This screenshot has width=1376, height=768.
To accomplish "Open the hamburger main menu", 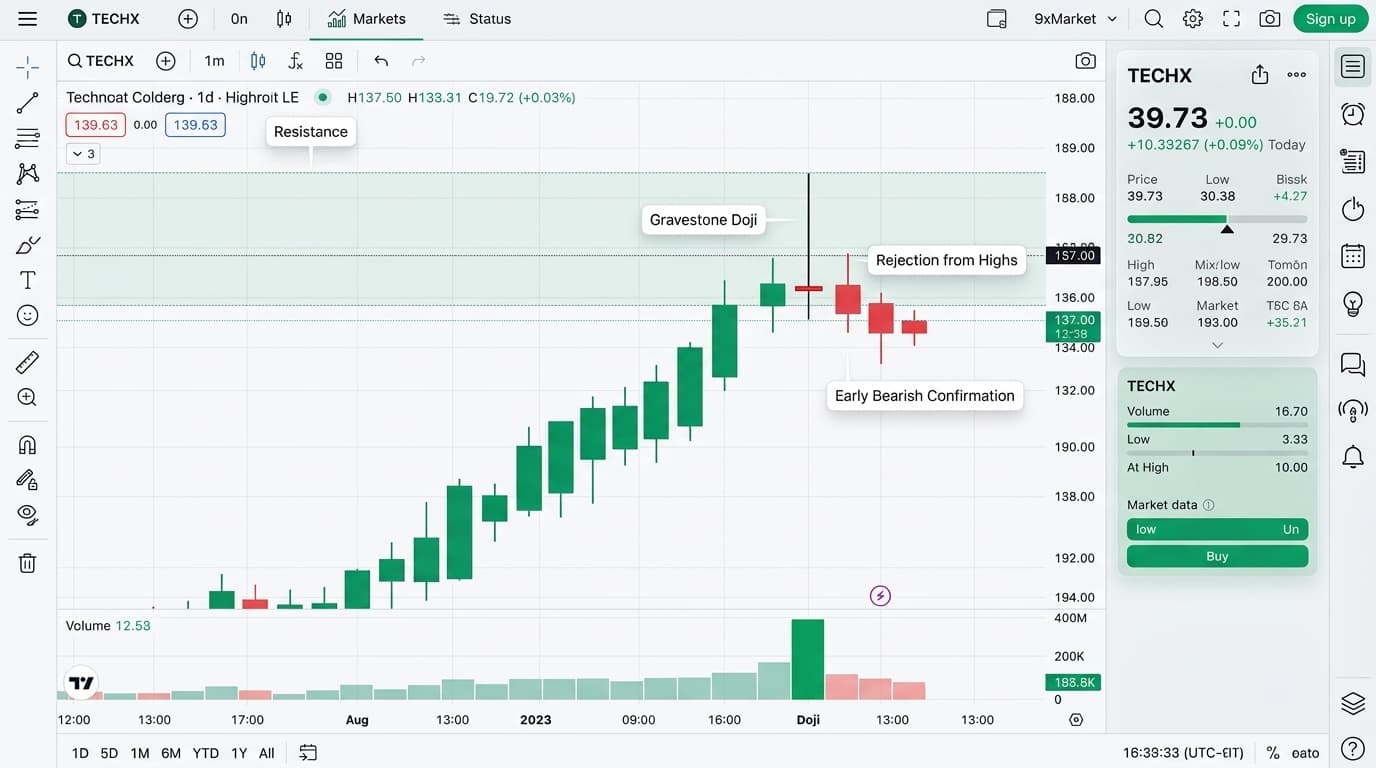I will pos(28,19).
